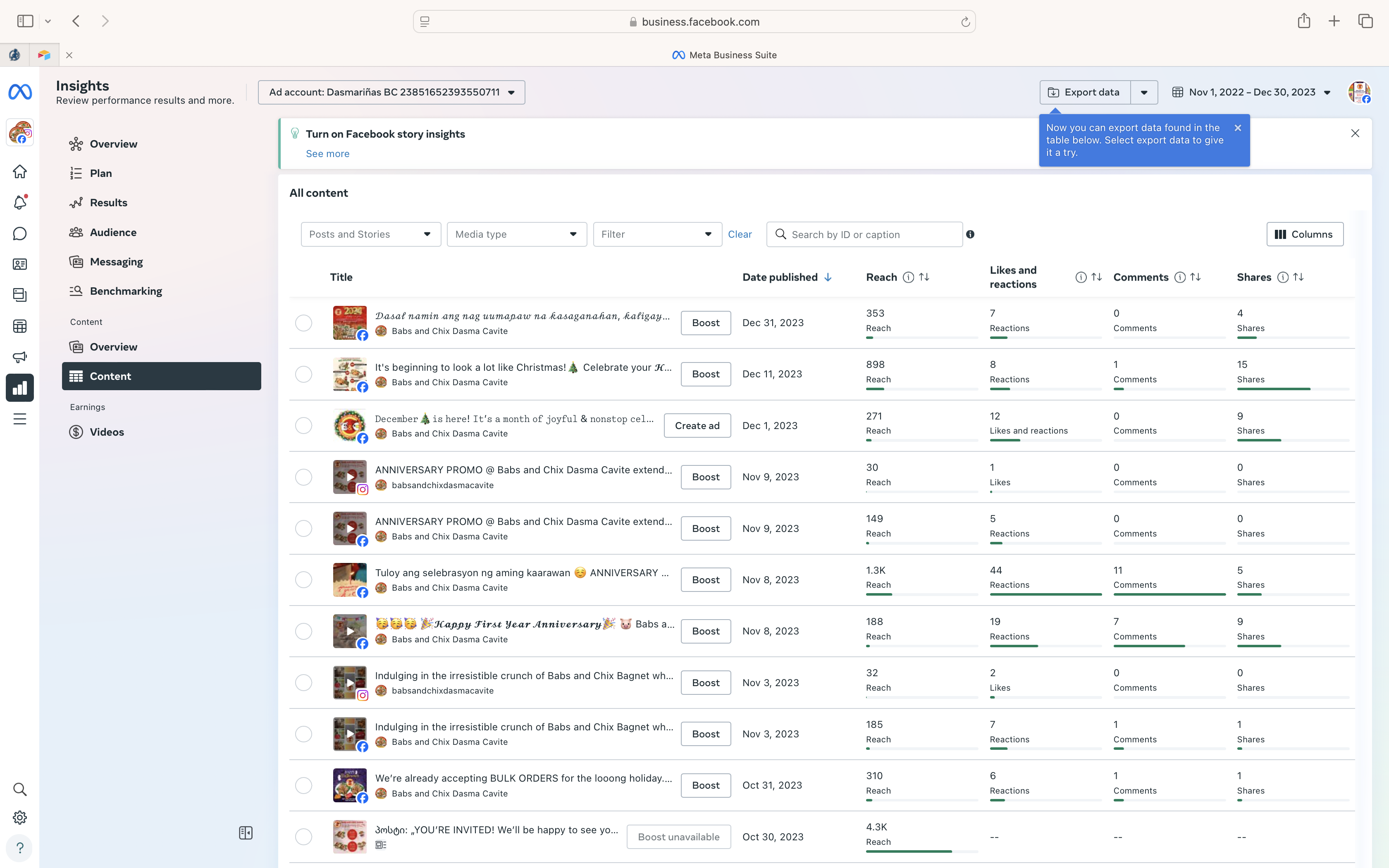Click the search magnifier in left rail

click(x=19, y=789)
